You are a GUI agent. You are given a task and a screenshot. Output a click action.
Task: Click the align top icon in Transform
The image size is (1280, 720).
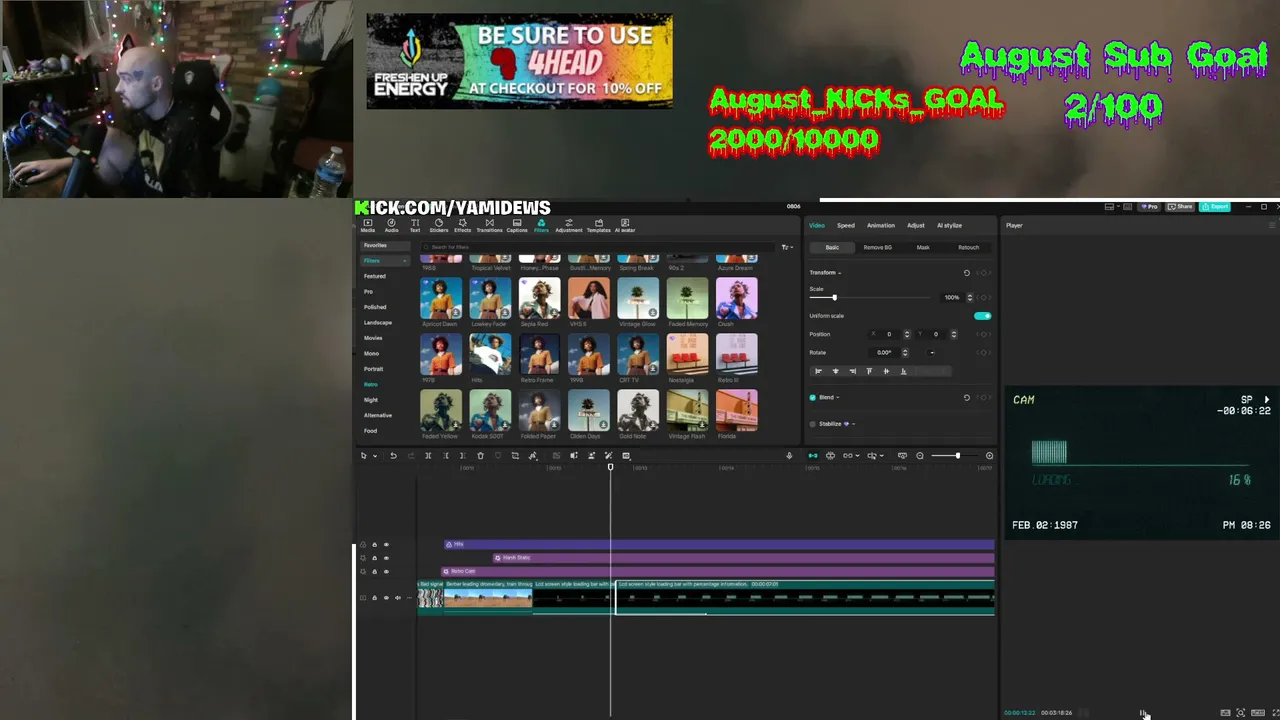(x=869, y=371)
